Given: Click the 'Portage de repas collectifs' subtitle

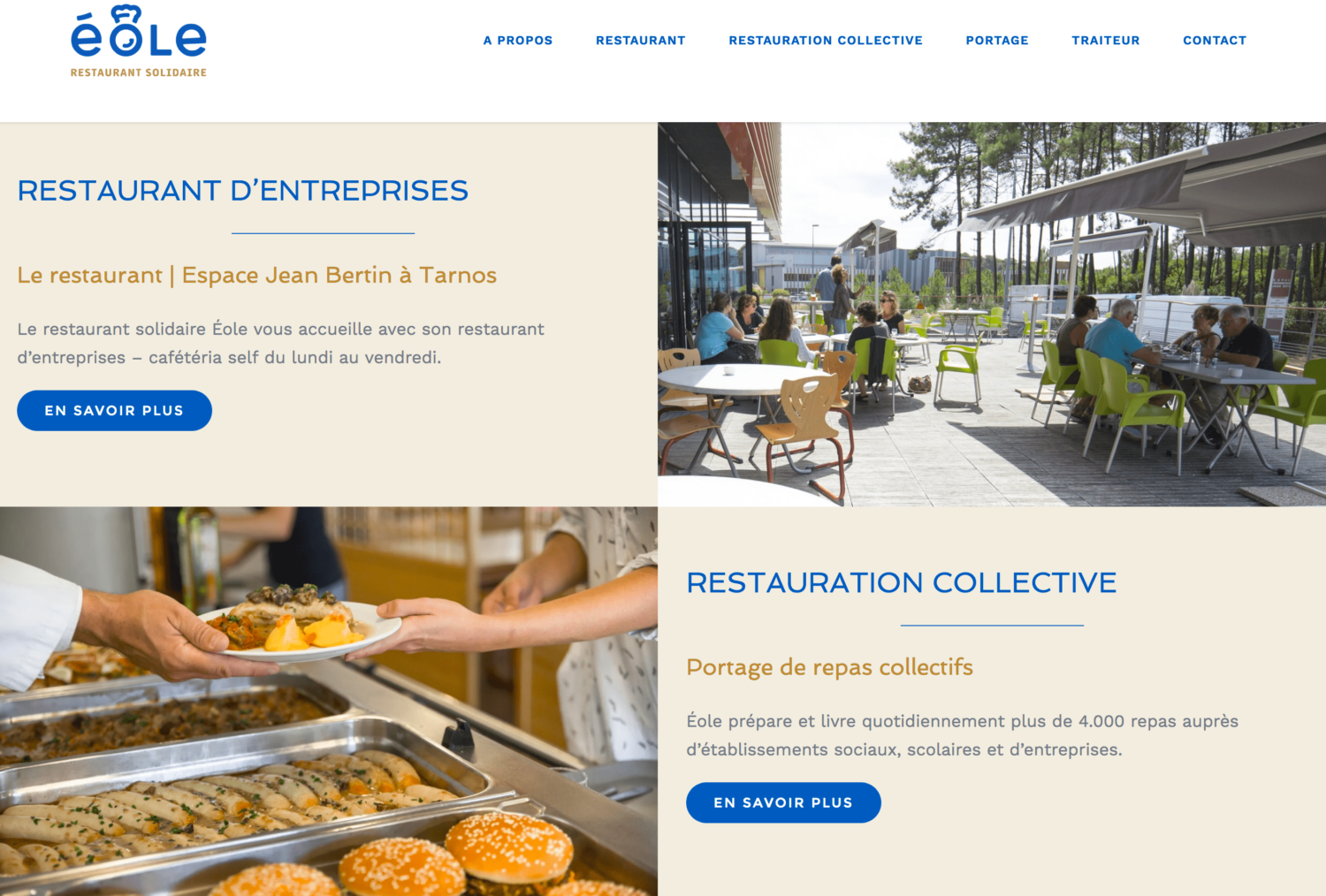Looking at the screenshot, I should tap(829, 667).
